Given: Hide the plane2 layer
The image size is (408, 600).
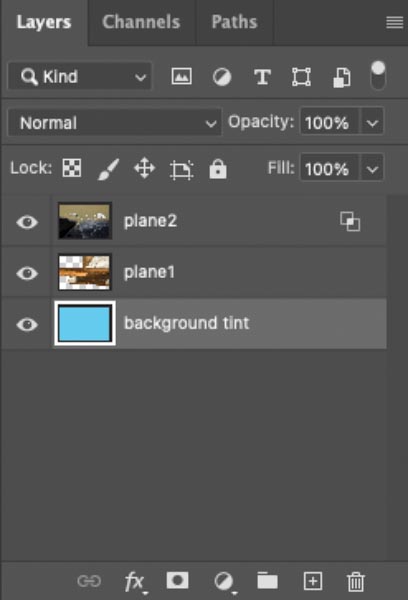Looking at the screenshot, I should 27,222.
